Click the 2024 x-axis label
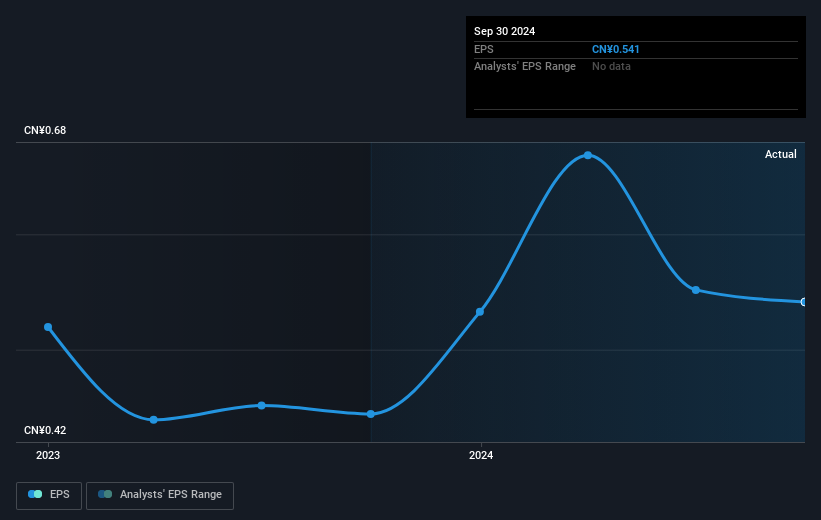This screenshot has width=821, height=520. (x=481, y=456)
